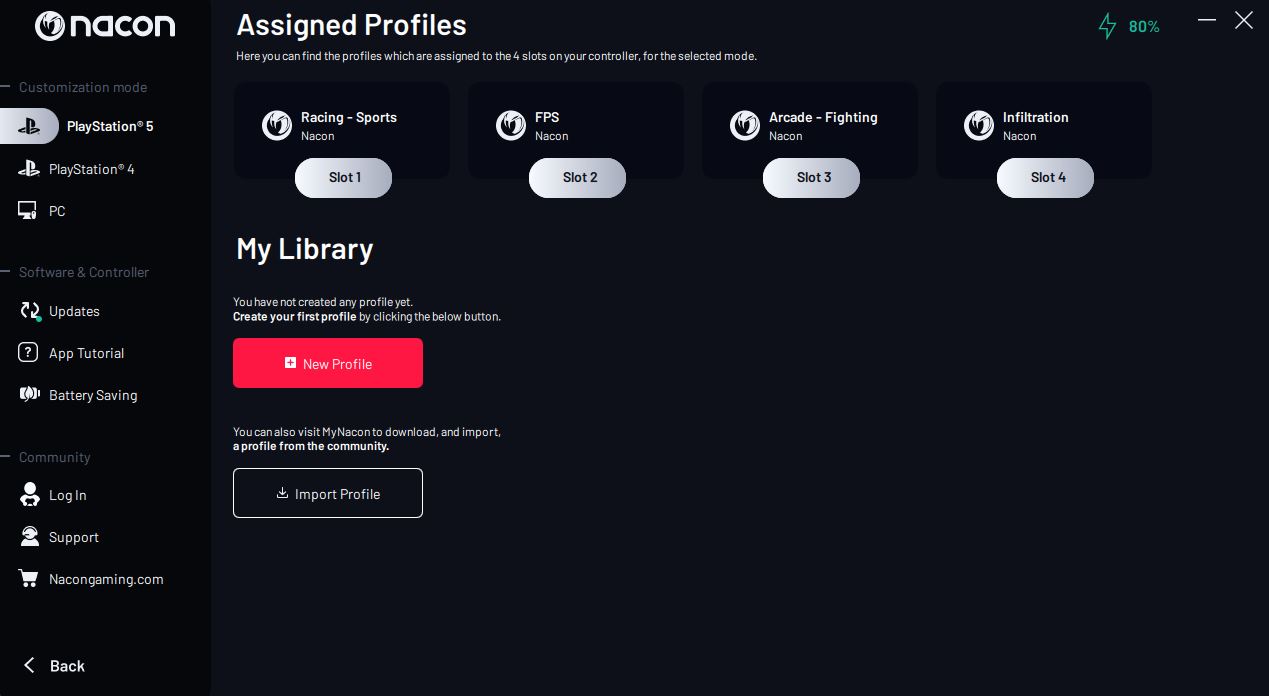The height and width of the screenshot is (696, 1269).
Task: Click the nacon logo at top left
Action: pos(105,26)
